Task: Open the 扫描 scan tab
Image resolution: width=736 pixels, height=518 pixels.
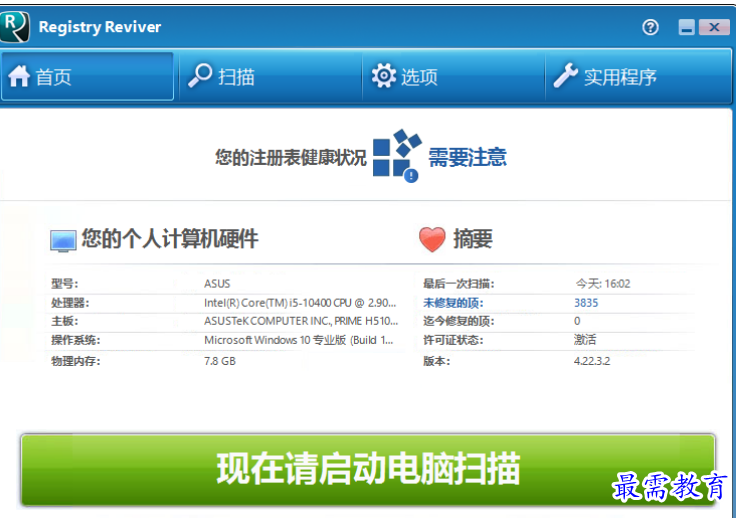Action: 270,76
